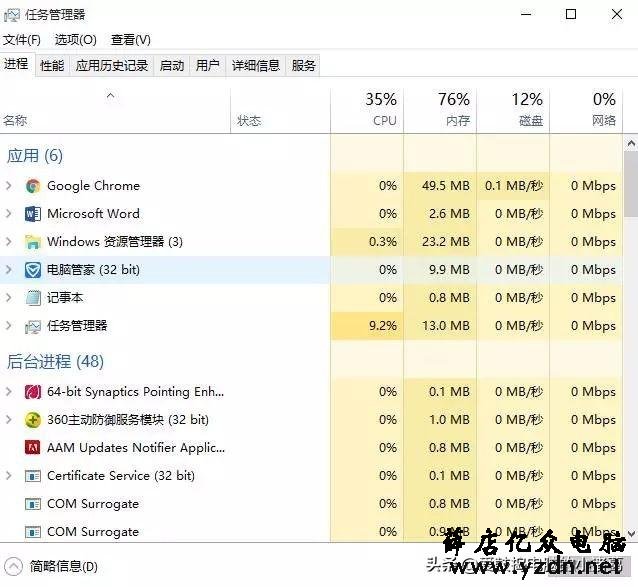This screenshot has width=638, height=587.
Task: Sort by the 磁盘 12% column header
Action: coord(513,111)
